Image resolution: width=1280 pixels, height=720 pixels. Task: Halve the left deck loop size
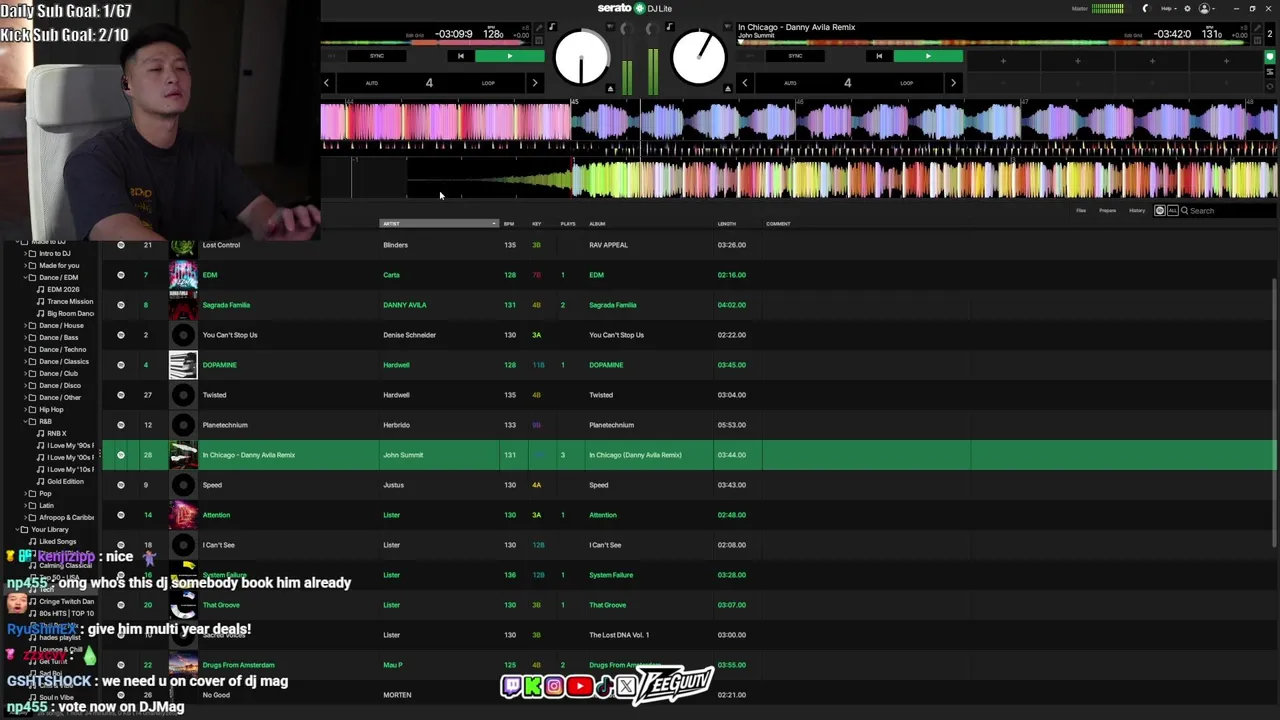[326, 83]
